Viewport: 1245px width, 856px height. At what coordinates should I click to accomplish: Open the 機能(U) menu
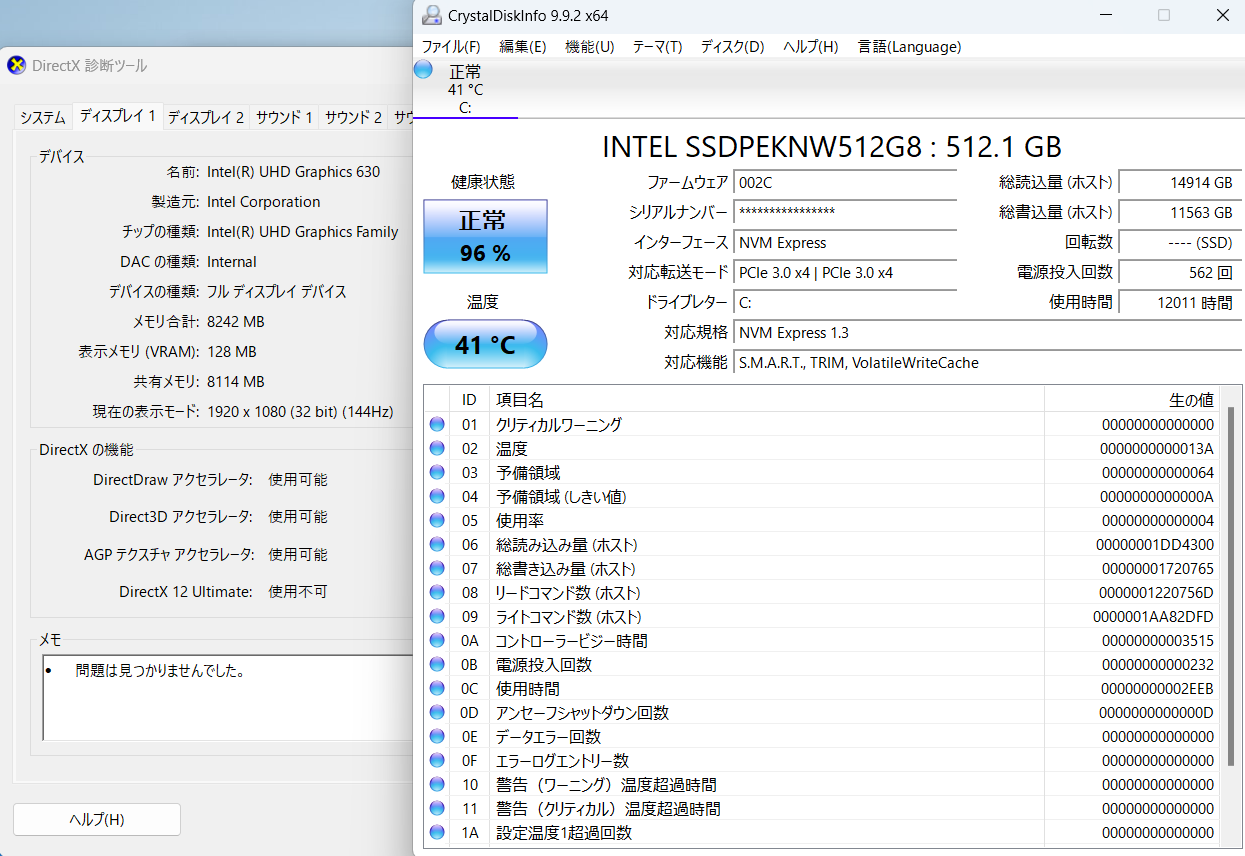pyautogui.click(x=590, y=46)
